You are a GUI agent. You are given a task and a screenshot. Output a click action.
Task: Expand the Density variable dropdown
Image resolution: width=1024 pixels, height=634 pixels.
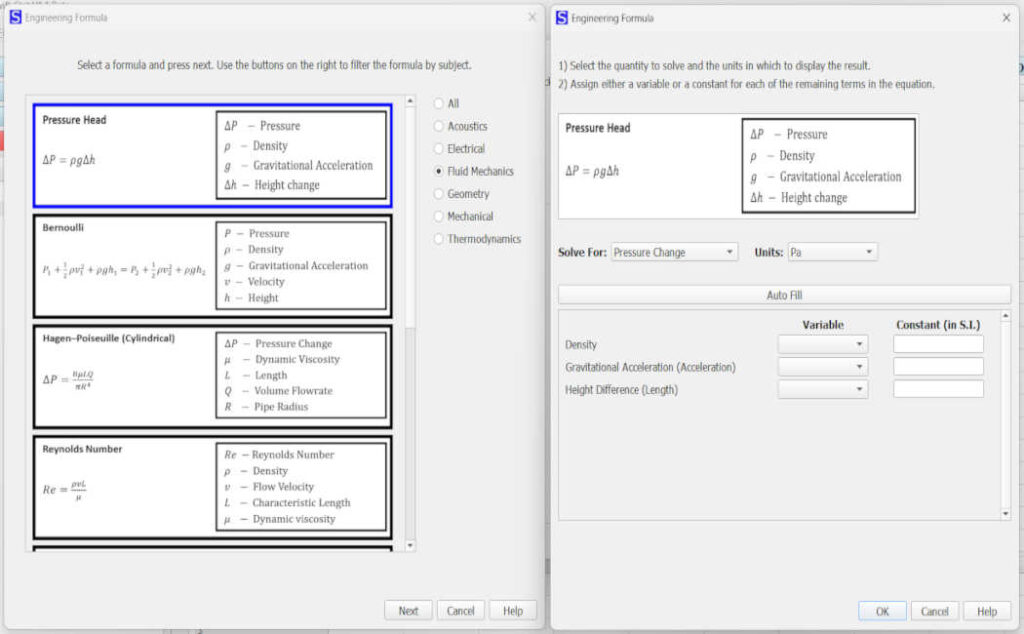[822, 345]
